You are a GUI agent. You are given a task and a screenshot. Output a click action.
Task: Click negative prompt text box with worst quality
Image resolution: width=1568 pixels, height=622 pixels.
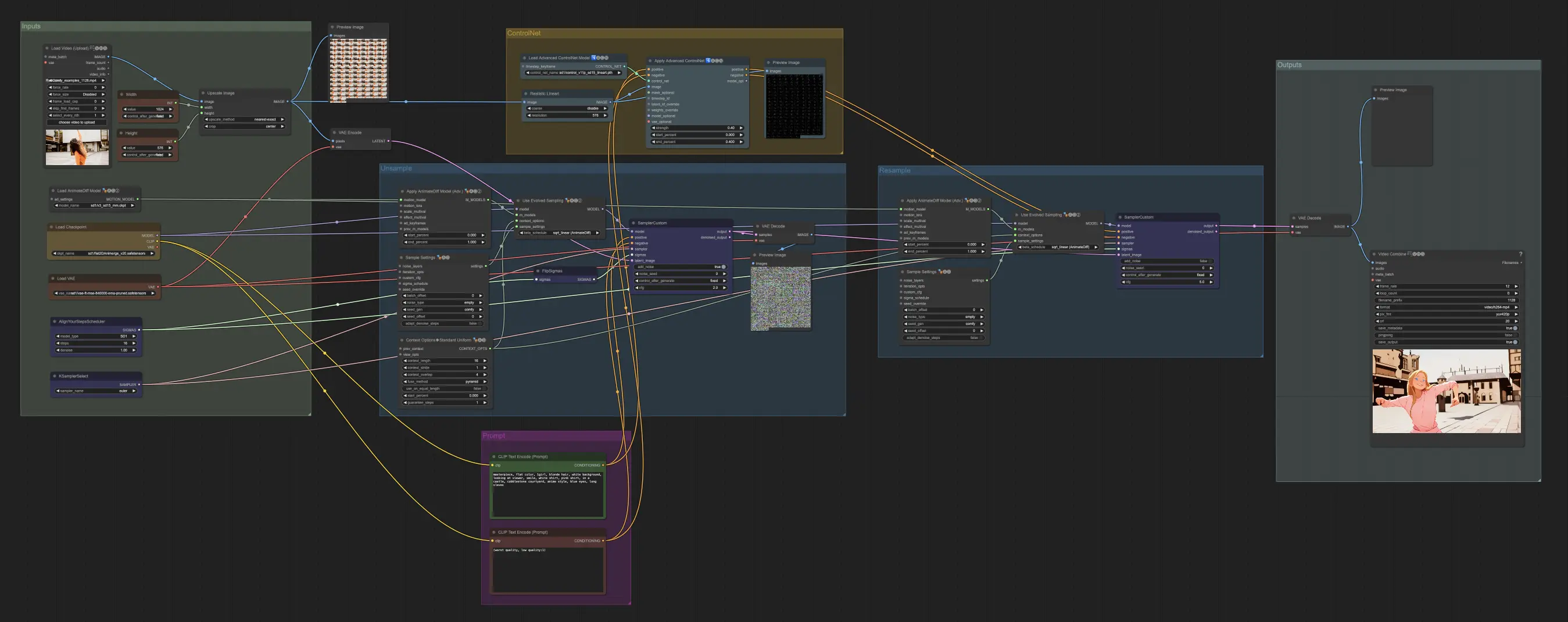pos(547,569)
